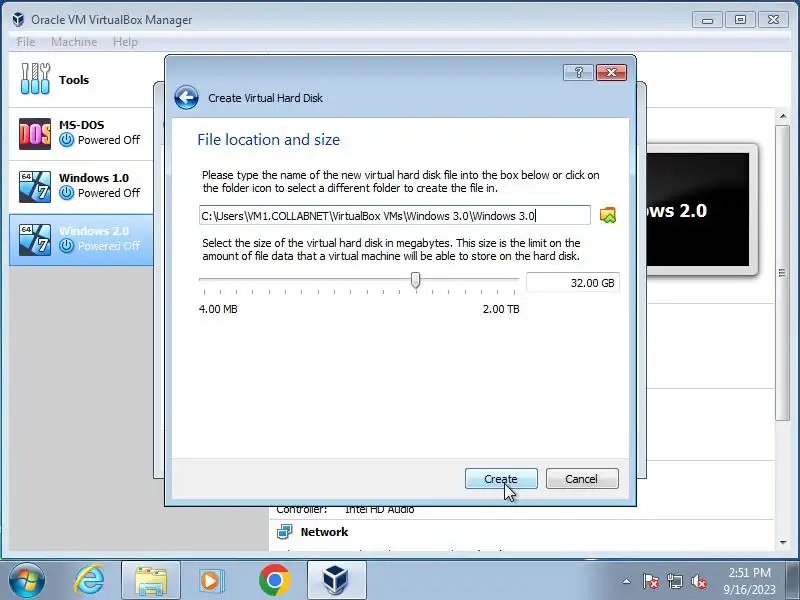
Task: Click the VirtualBox taskbar icon
Action: [336, 581]
